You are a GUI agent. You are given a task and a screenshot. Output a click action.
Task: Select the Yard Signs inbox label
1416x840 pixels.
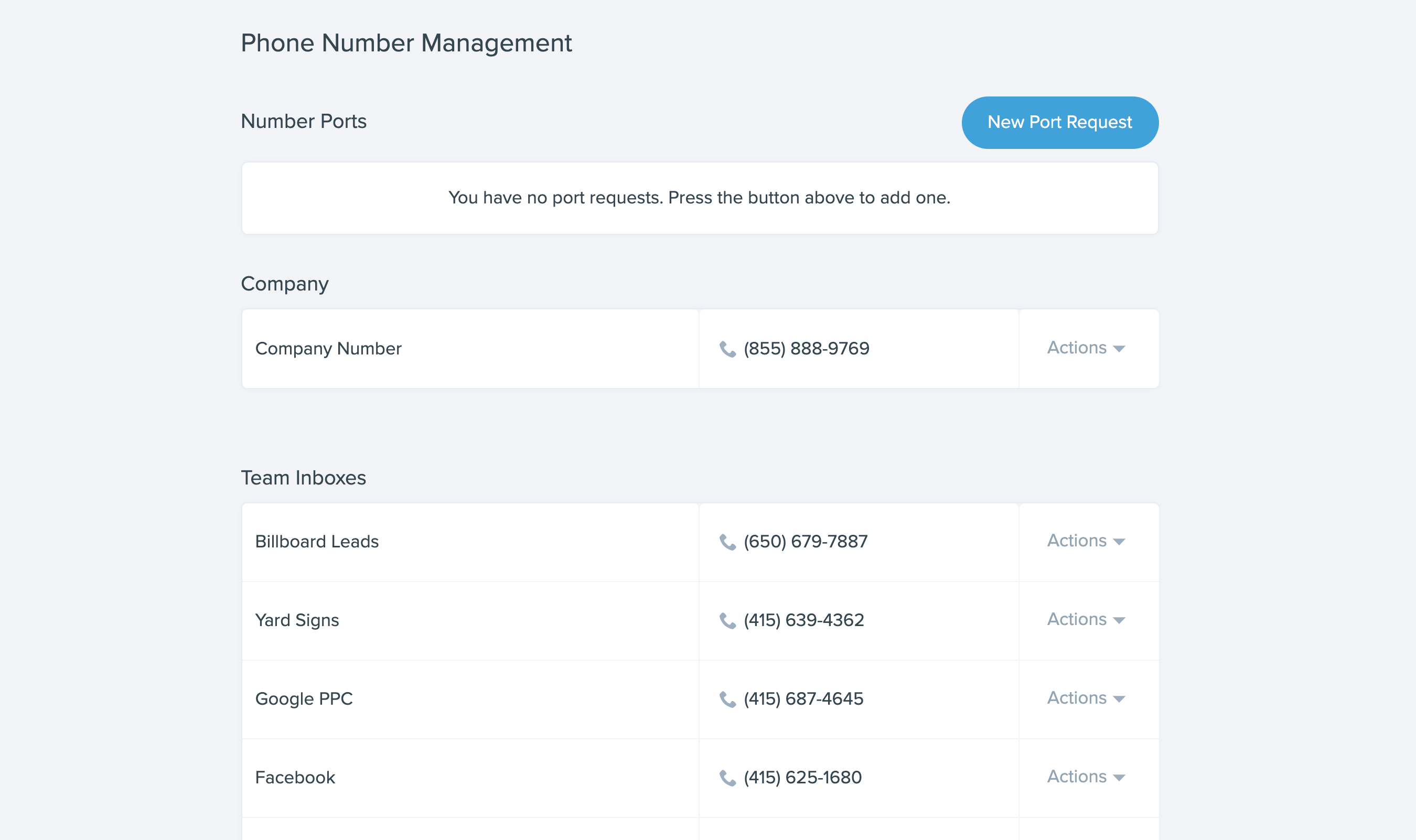point(298,620)
